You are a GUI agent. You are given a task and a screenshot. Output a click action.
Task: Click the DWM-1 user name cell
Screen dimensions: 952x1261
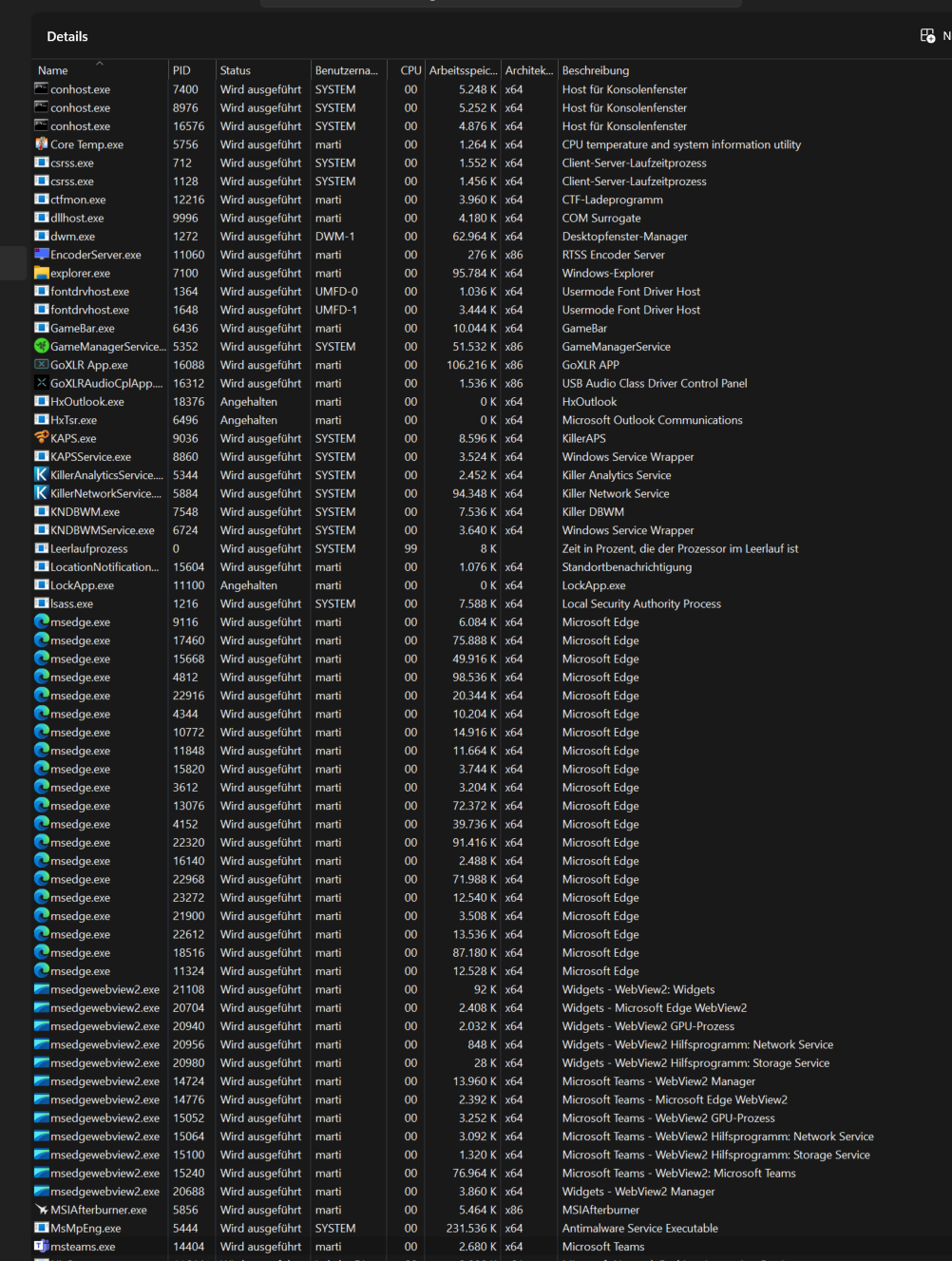(x=334, y=237)
